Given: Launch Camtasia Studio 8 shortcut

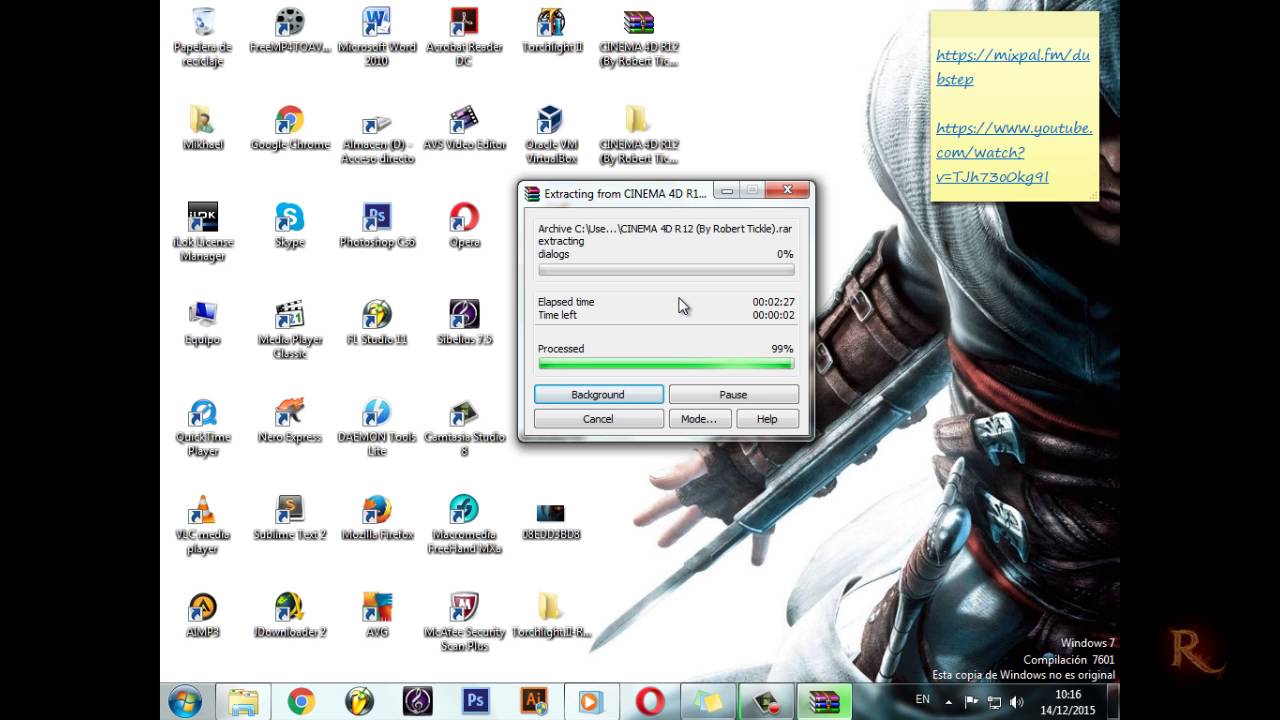Looking at the screenshot, I should point(464,427).
